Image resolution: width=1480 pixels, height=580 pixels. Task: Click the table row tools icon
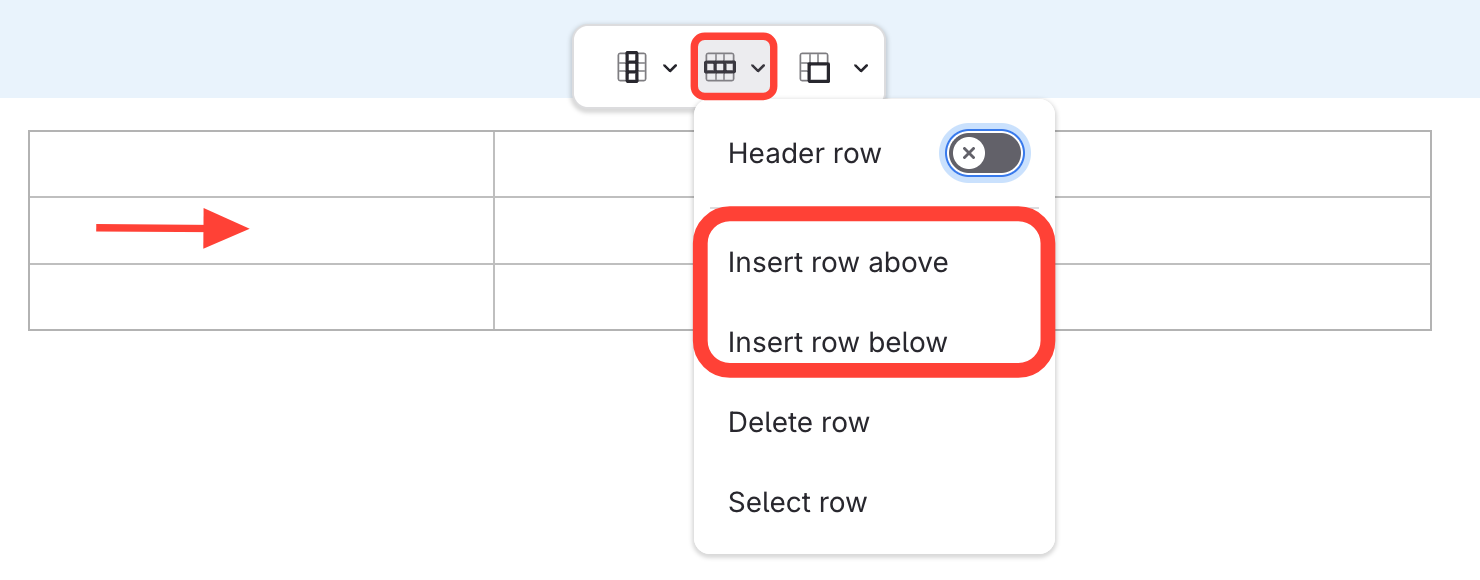click(x=720, y=67)
